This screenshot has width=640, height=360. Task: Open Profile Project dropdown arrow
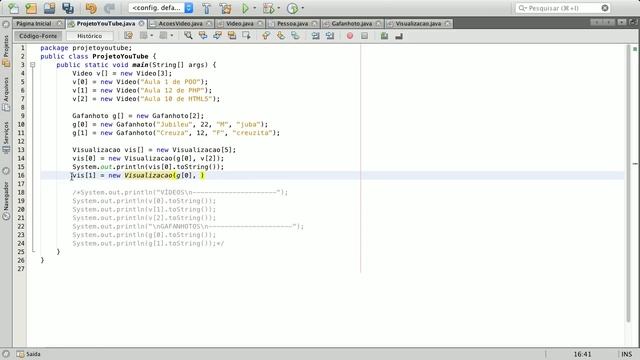pos(303,8)
